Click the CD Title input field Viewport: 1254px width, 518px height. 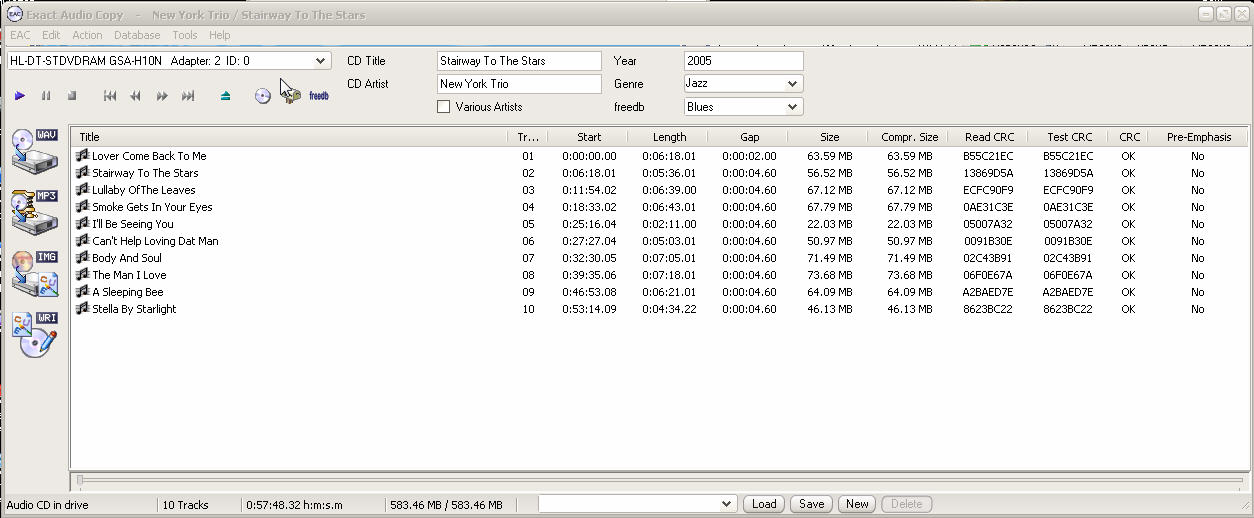coord(520,61)
